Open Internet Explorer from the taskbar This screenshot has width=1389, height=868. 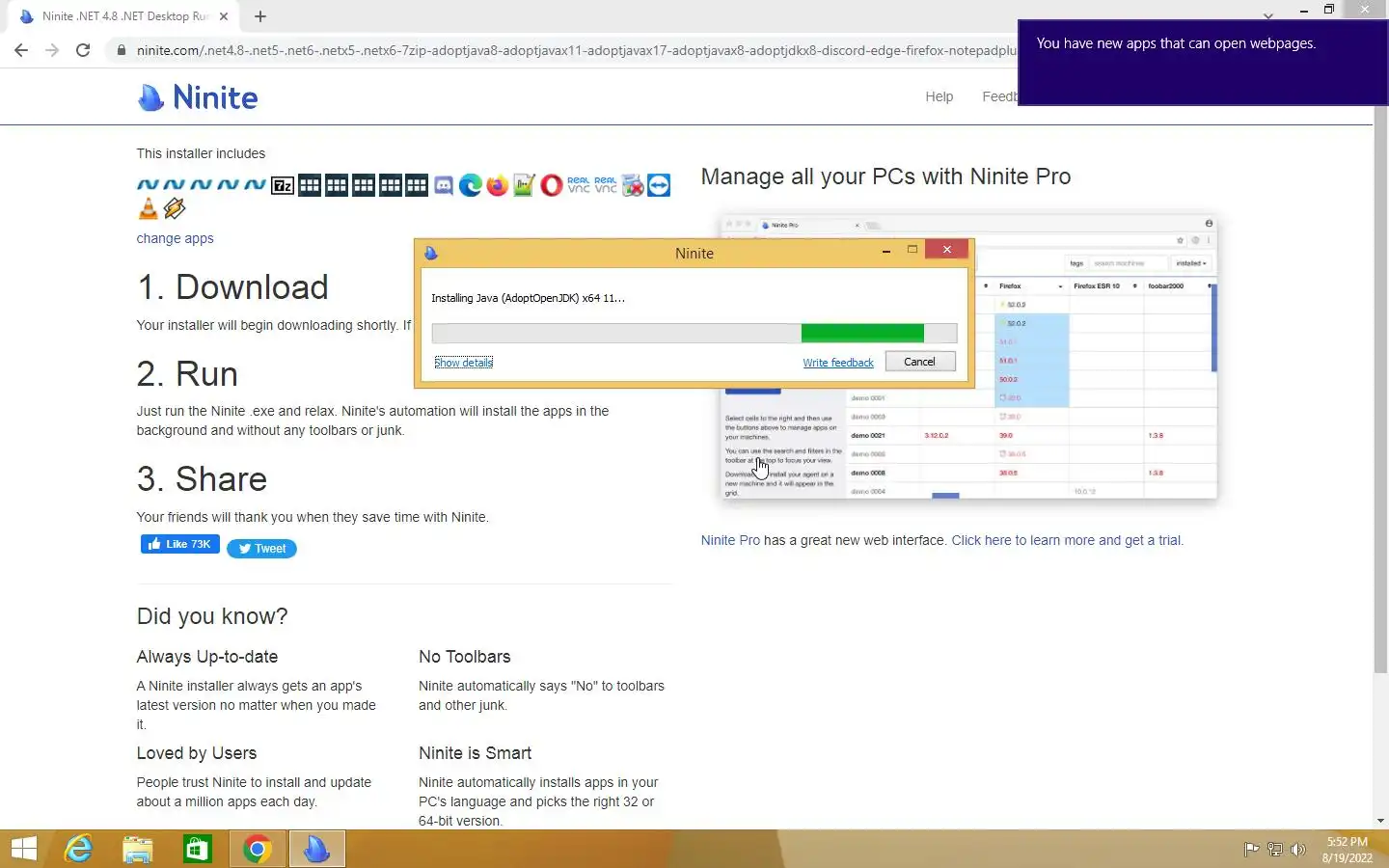coord(78,849)
